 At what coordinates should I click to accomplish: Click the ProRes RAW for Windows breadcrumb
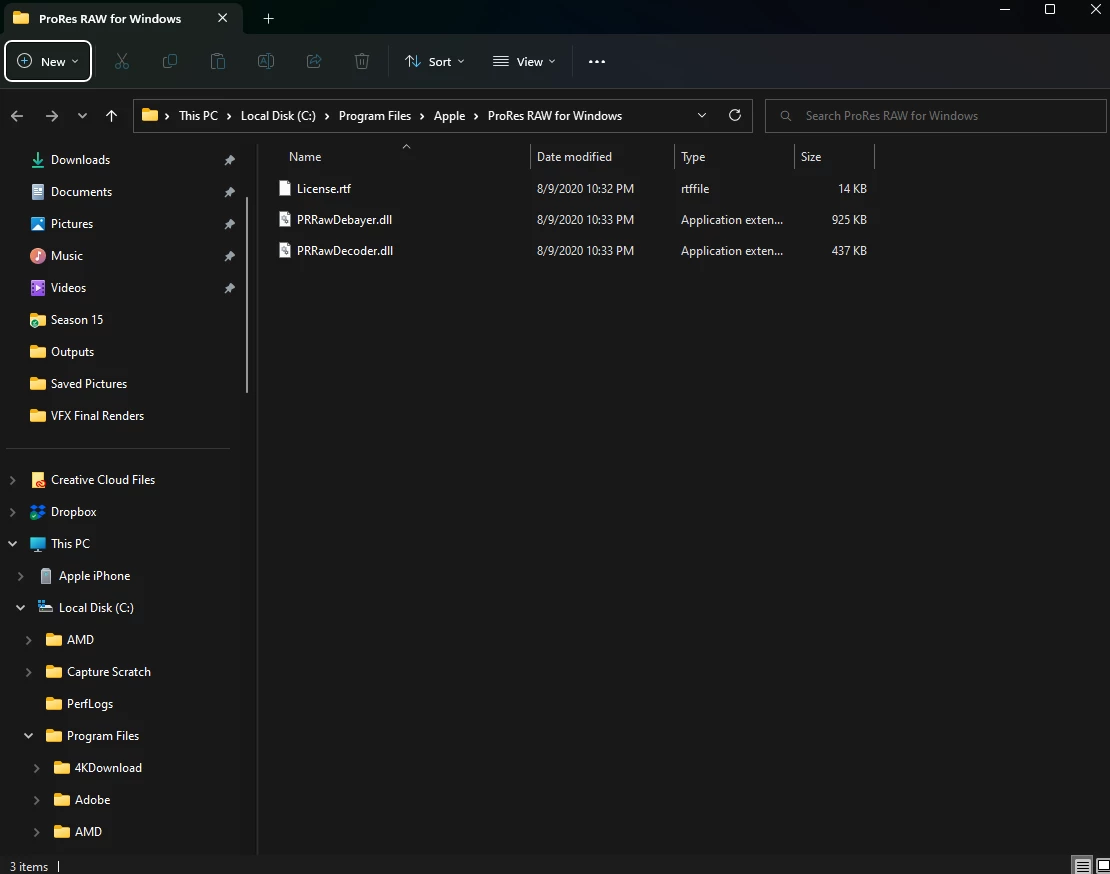[x=555, y=115]
